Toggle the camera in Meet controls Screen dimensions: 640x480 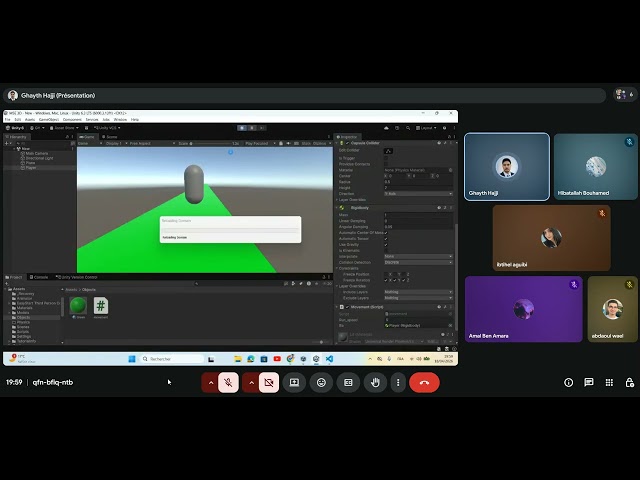point(269,382)
